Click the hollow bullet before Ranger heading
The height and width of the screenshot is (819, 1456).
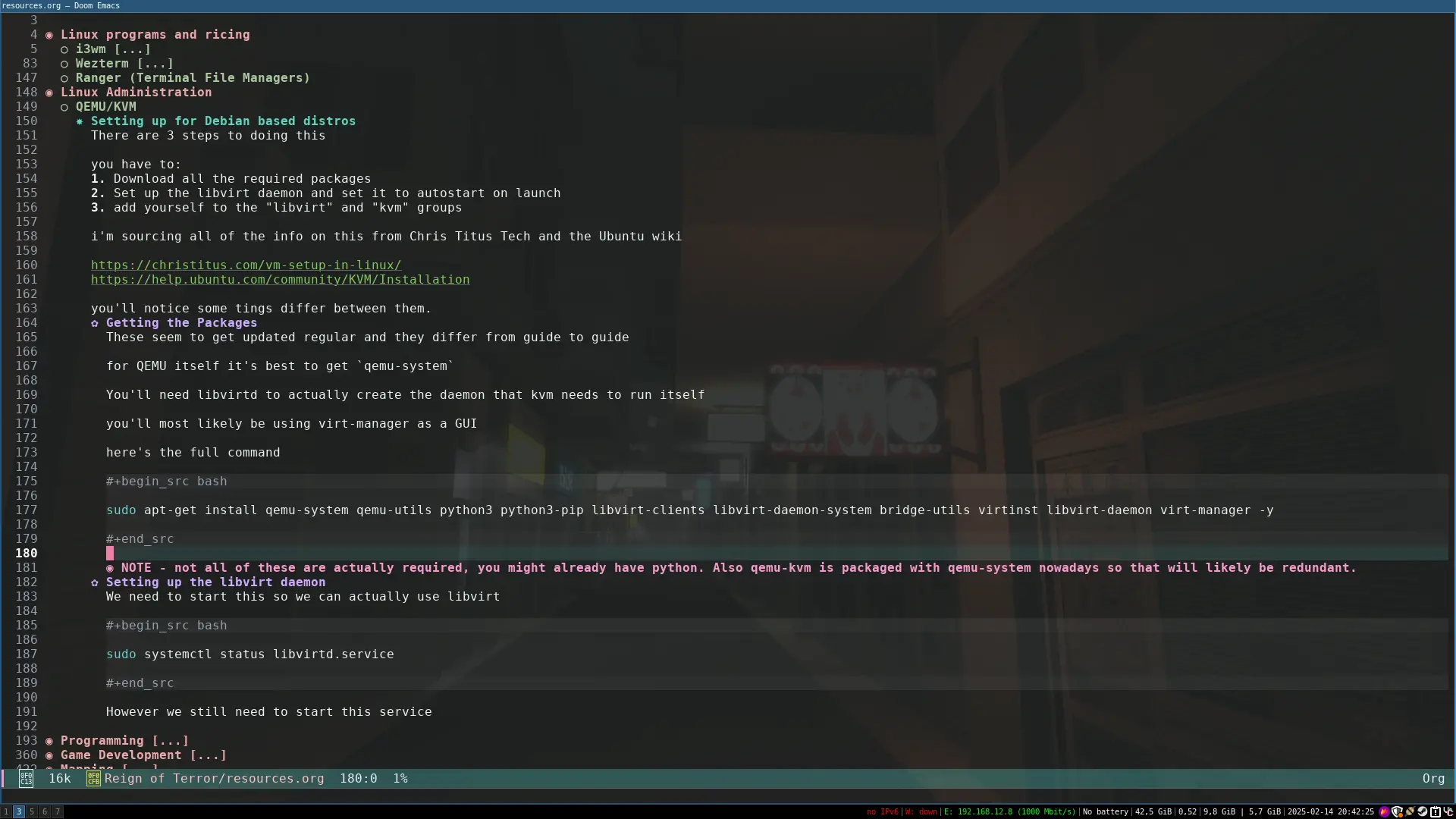point(64,78)
